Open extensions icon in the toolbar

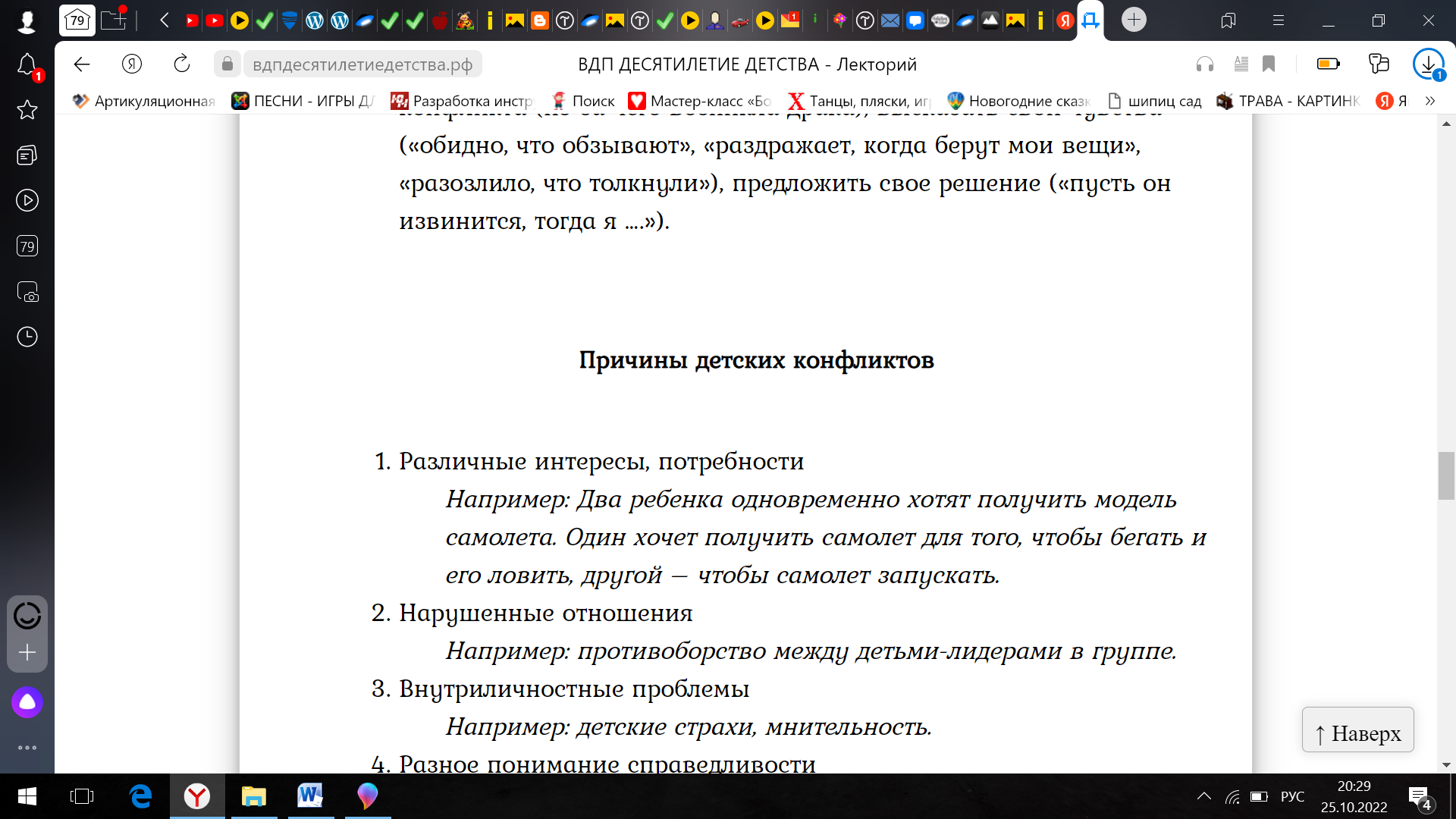(x=1379, y=64)
